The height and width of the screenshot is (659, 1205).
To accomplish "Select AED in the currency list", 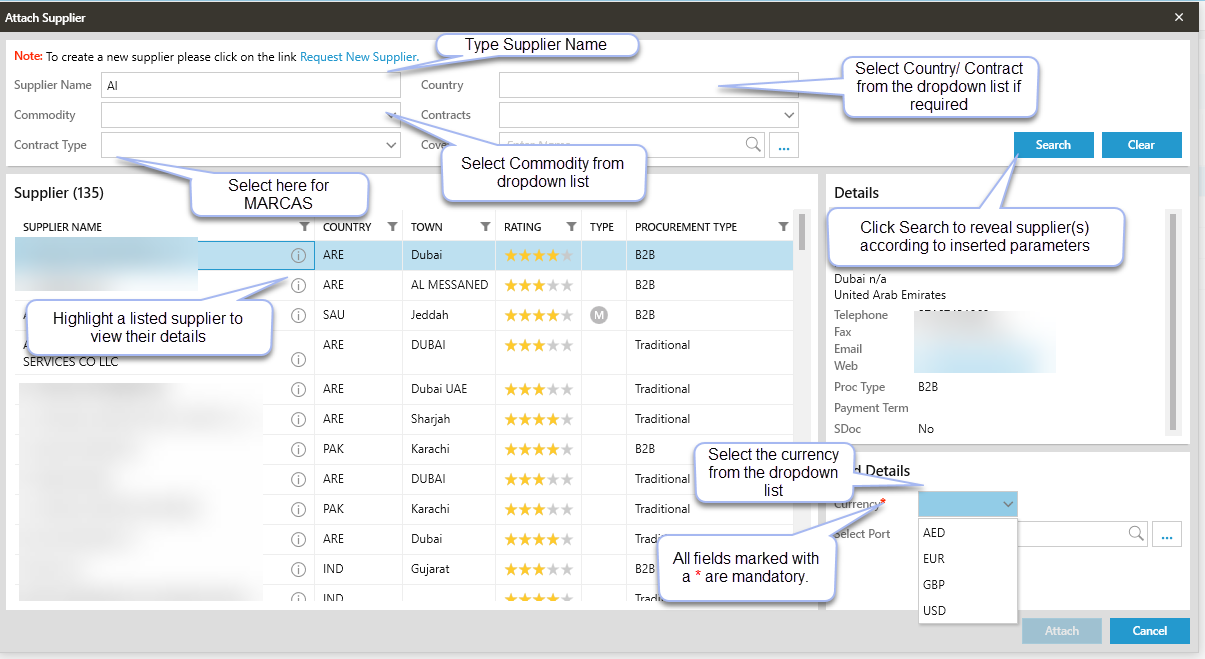I will tap(934, 533).
